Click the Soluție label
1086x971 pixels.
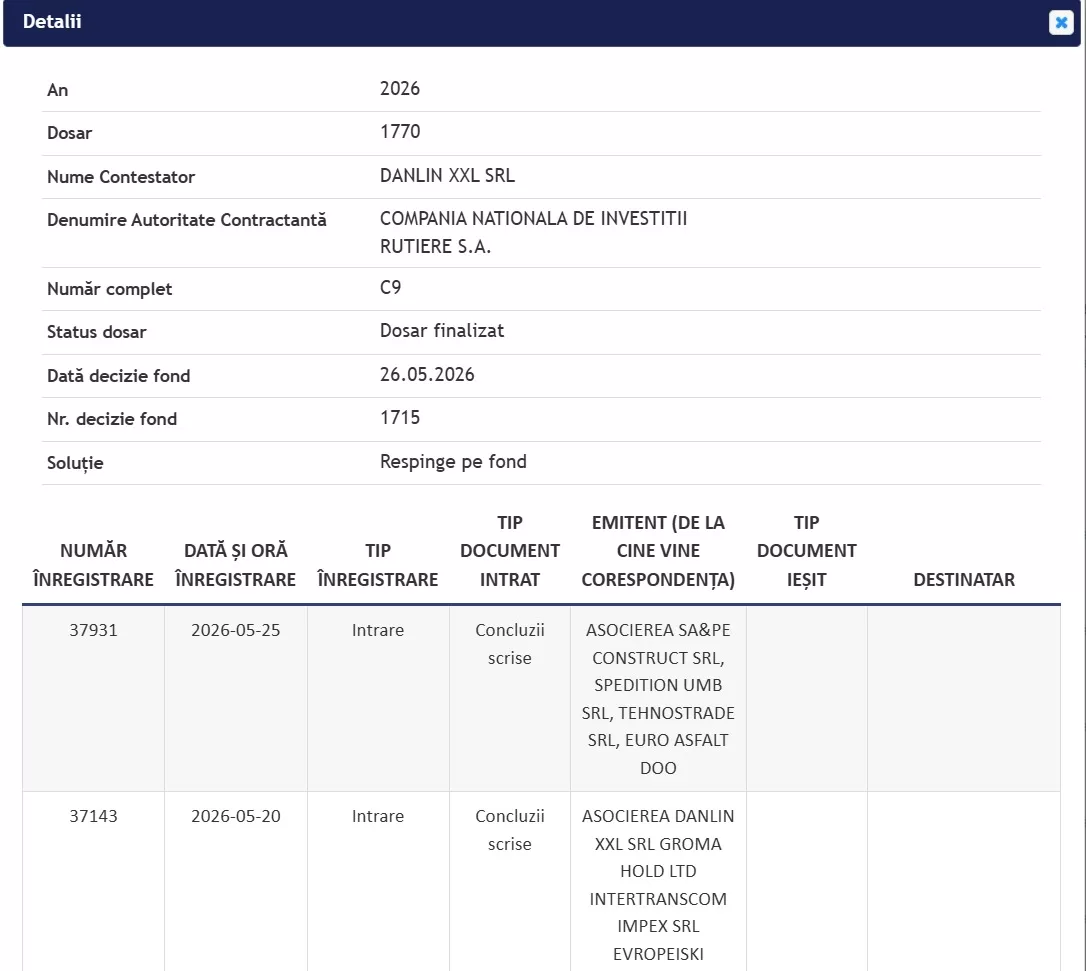point(75,463)
